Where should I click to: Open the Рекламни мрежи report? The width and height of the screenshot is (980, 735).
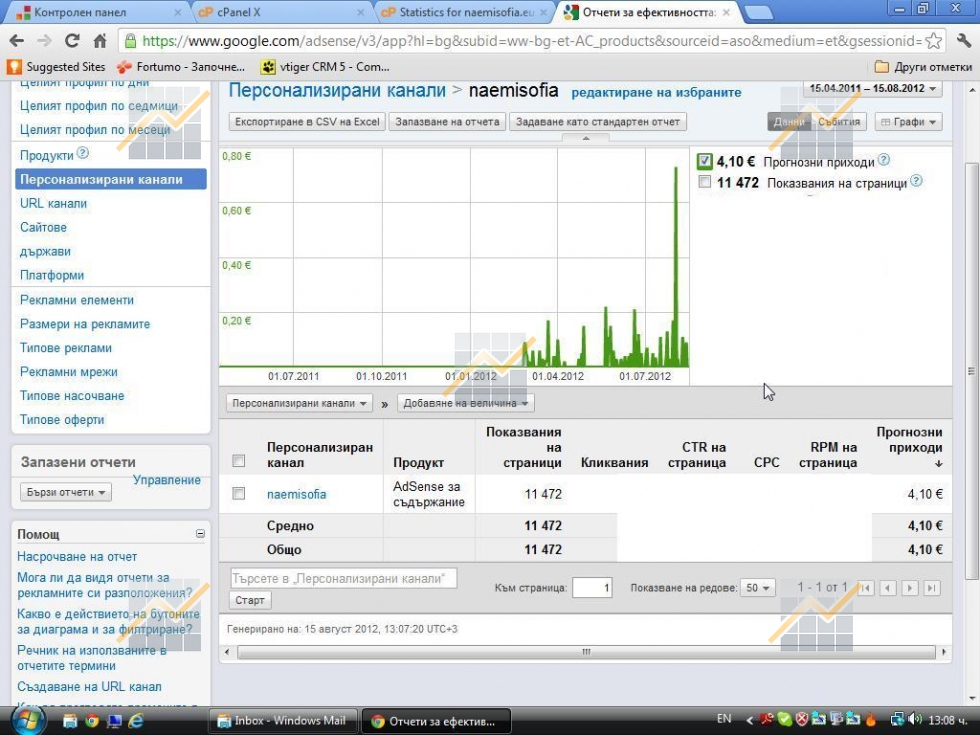pos(69,372)
